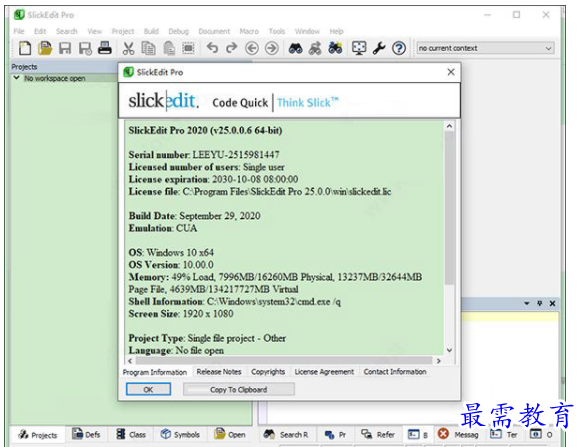Switch to the Contact Information tab
582x447 pixels.
395,372
